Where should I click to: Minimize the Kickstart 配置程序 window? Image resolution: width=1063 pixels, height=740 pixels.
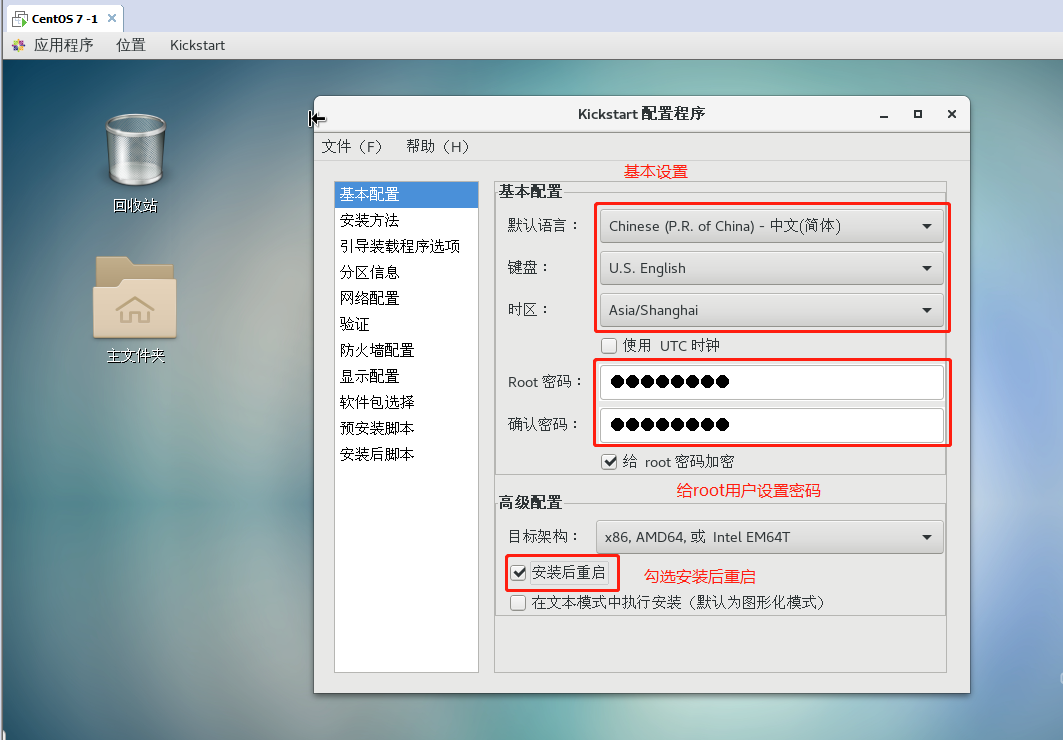coord(884,115)
